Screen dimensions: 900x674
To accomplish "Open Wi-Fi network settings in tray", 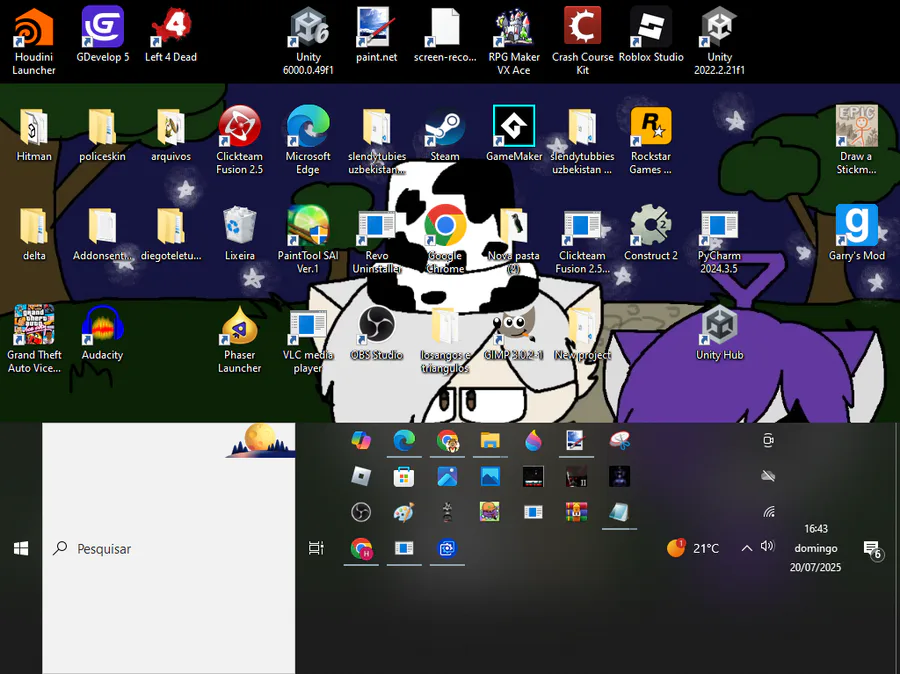I will (x=769, y=512).
